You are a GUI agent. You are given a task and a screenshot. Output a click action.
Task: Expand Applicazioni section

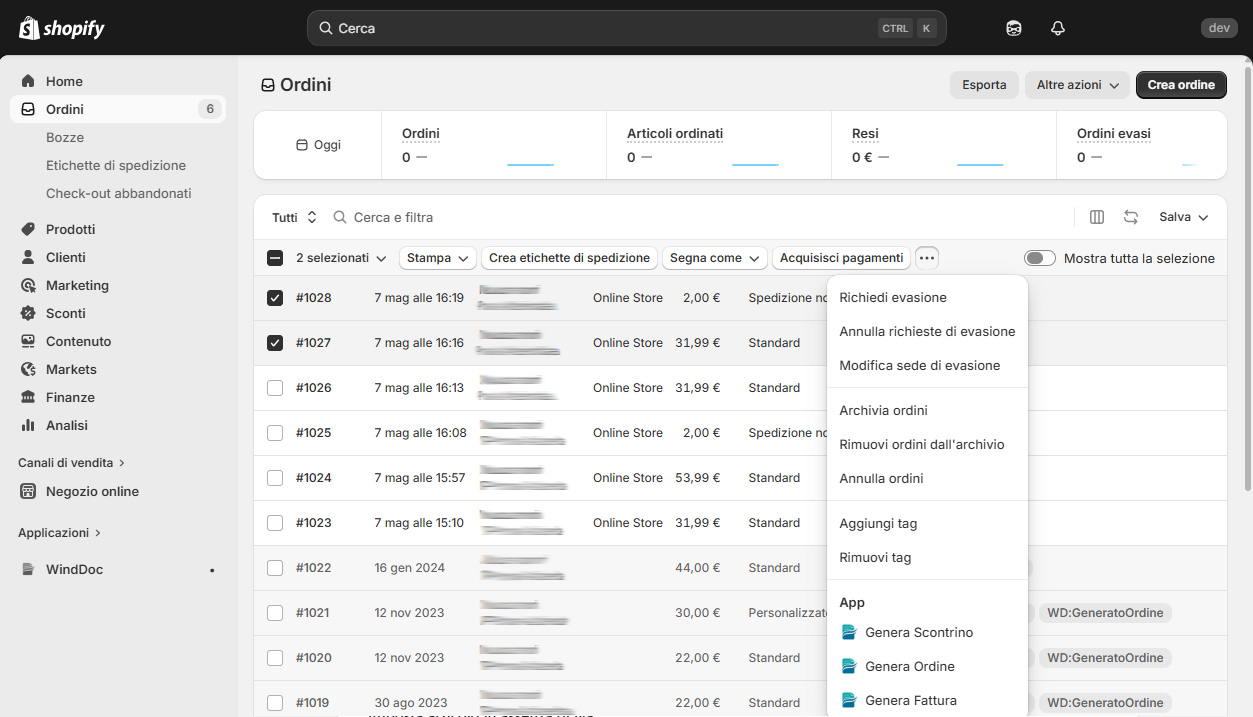(x=60, y=533)
